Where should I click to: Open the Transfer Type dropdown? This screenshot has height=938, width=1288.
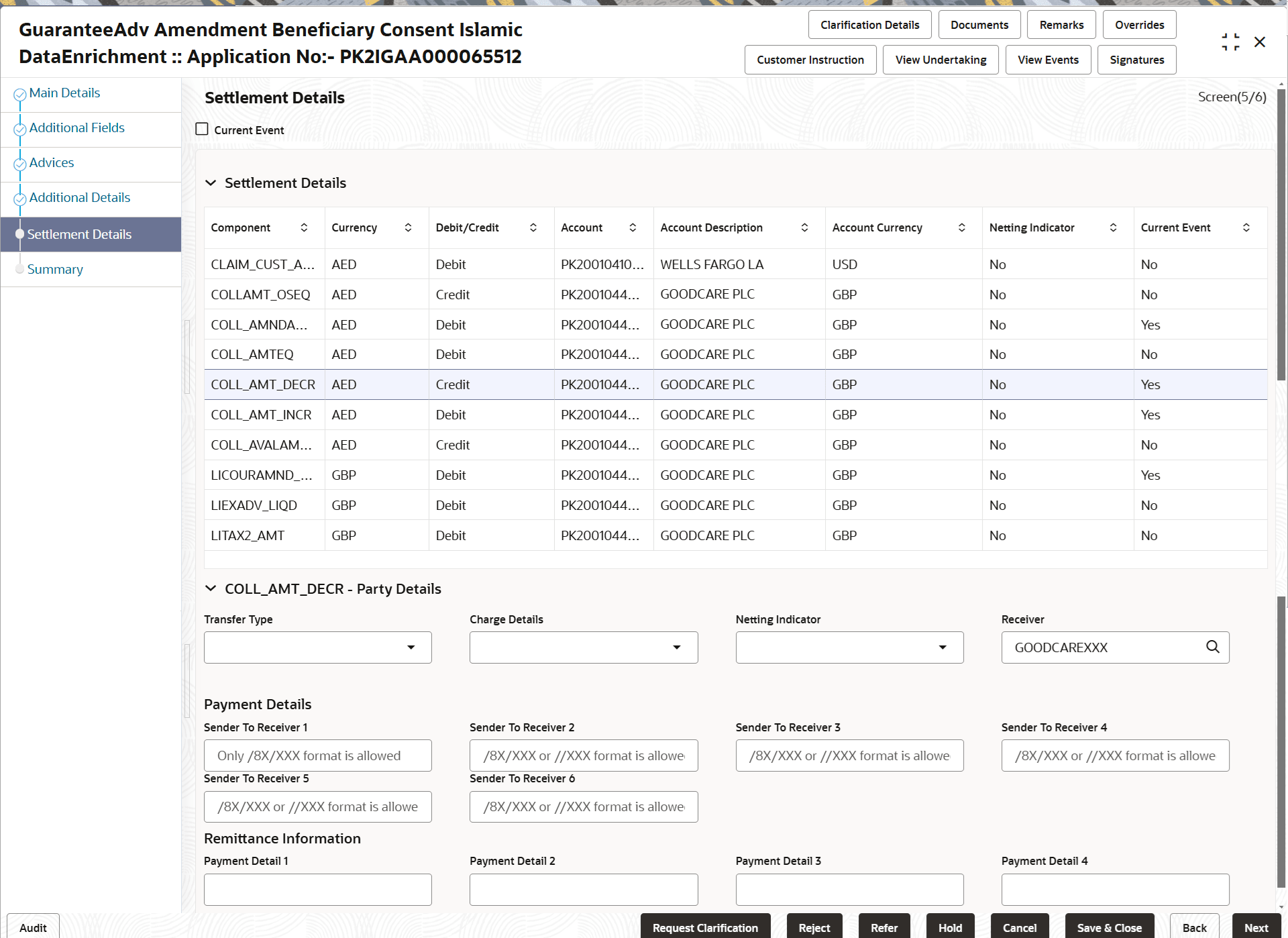point(318,647)
